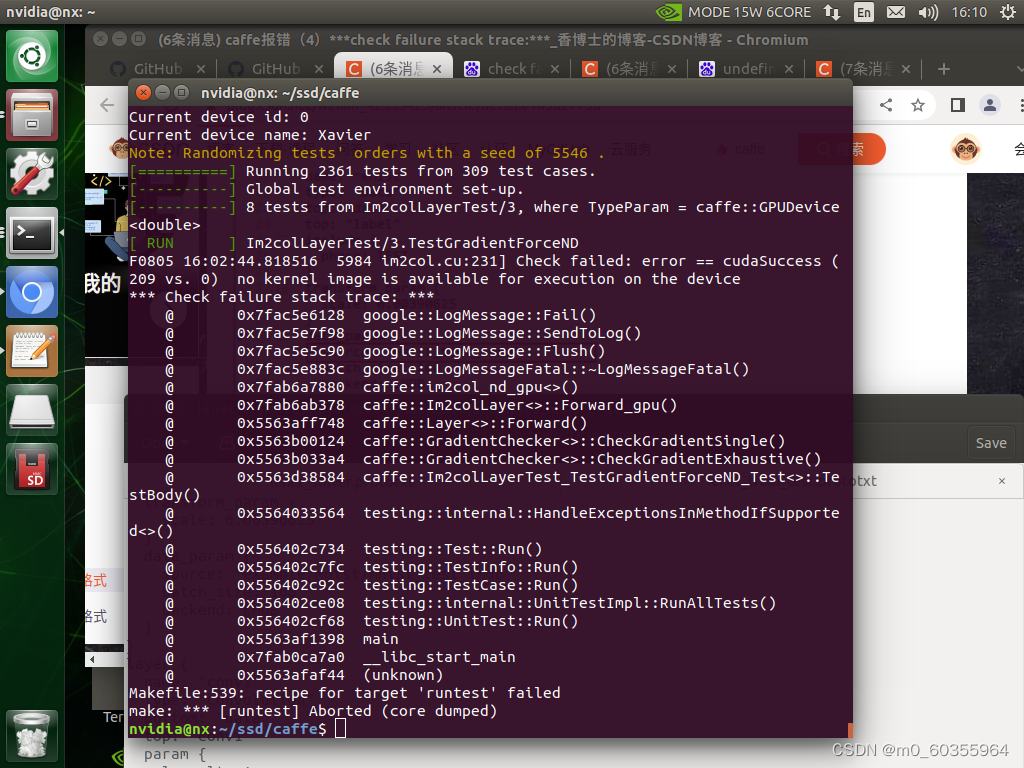1024x768 pixels.
Task: Click 'Im2colLayerTest/3.TestGradientForceND' test name
Action: (412, 243)
